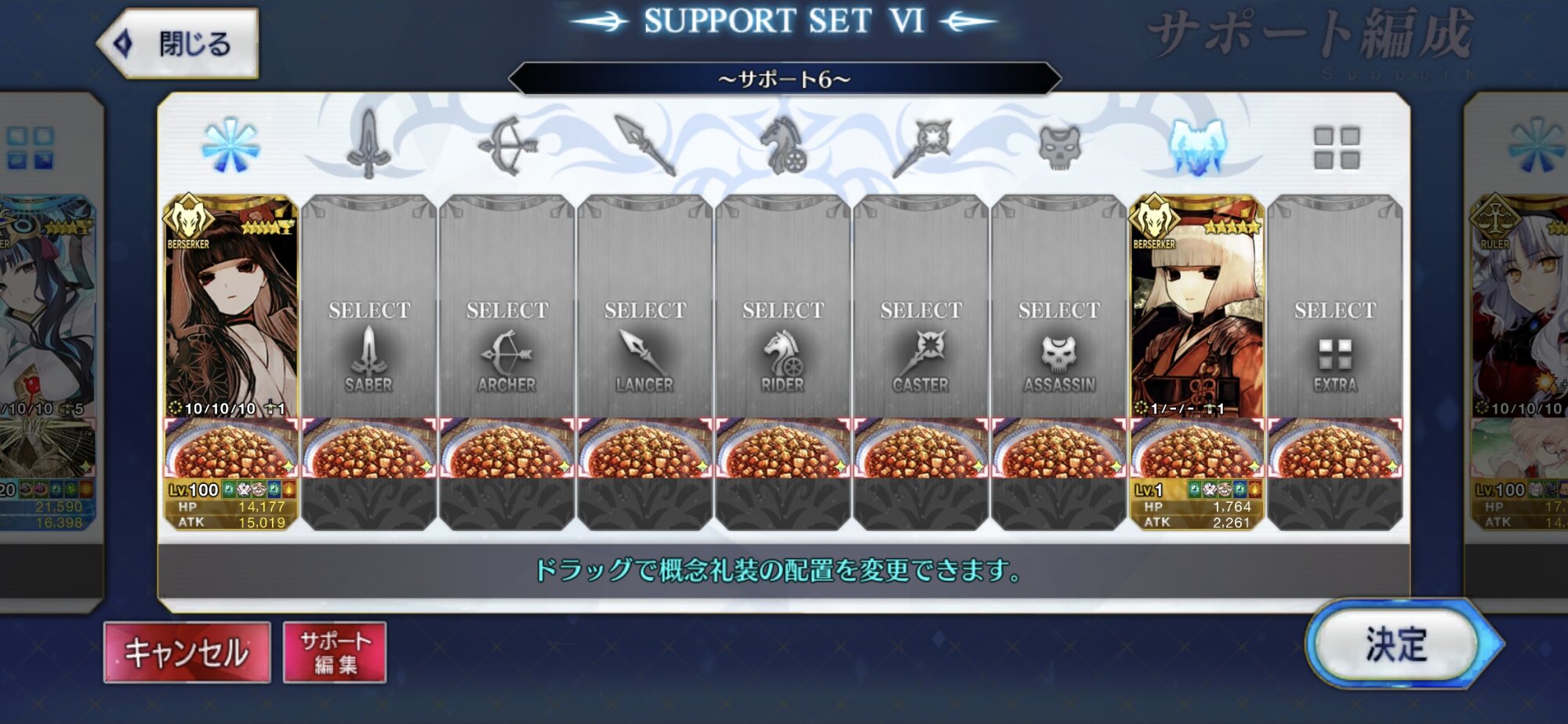
Task: Click the 閉じる close button
Action: [179, 43]
